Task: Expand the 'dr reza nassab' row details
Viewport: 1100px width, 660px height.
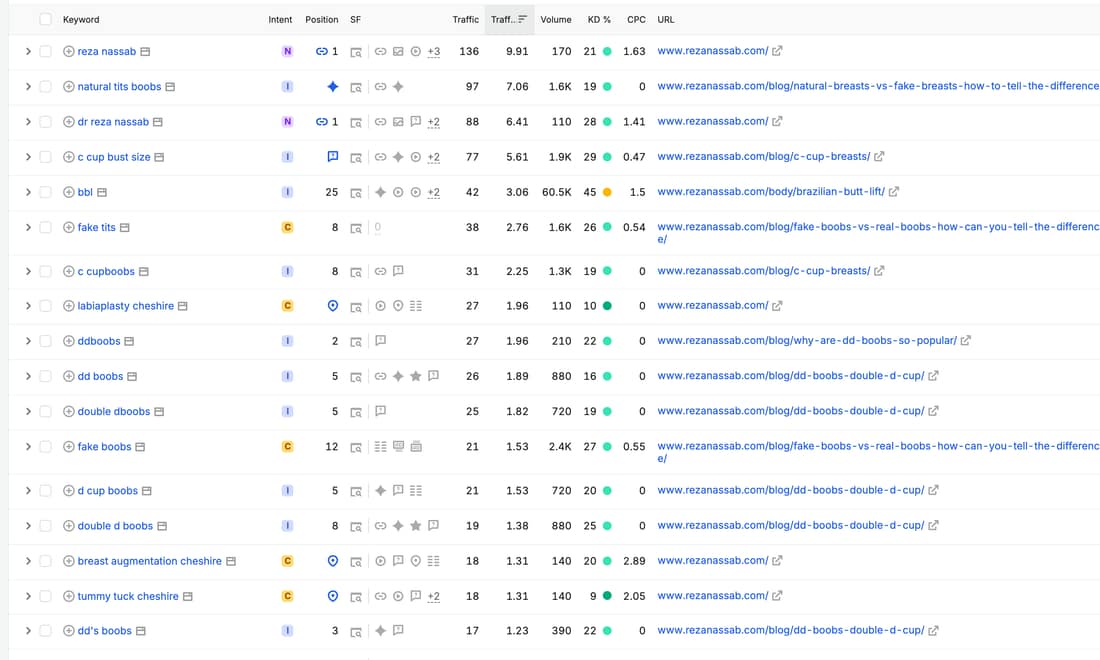Action: (x=28, y=122)
